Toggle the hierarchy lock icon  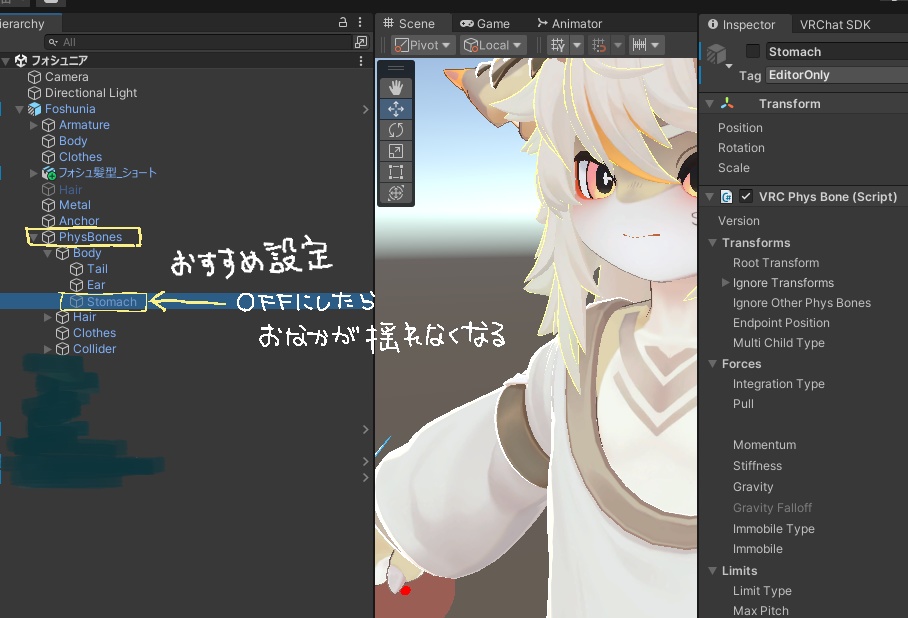tap(342, 21)
